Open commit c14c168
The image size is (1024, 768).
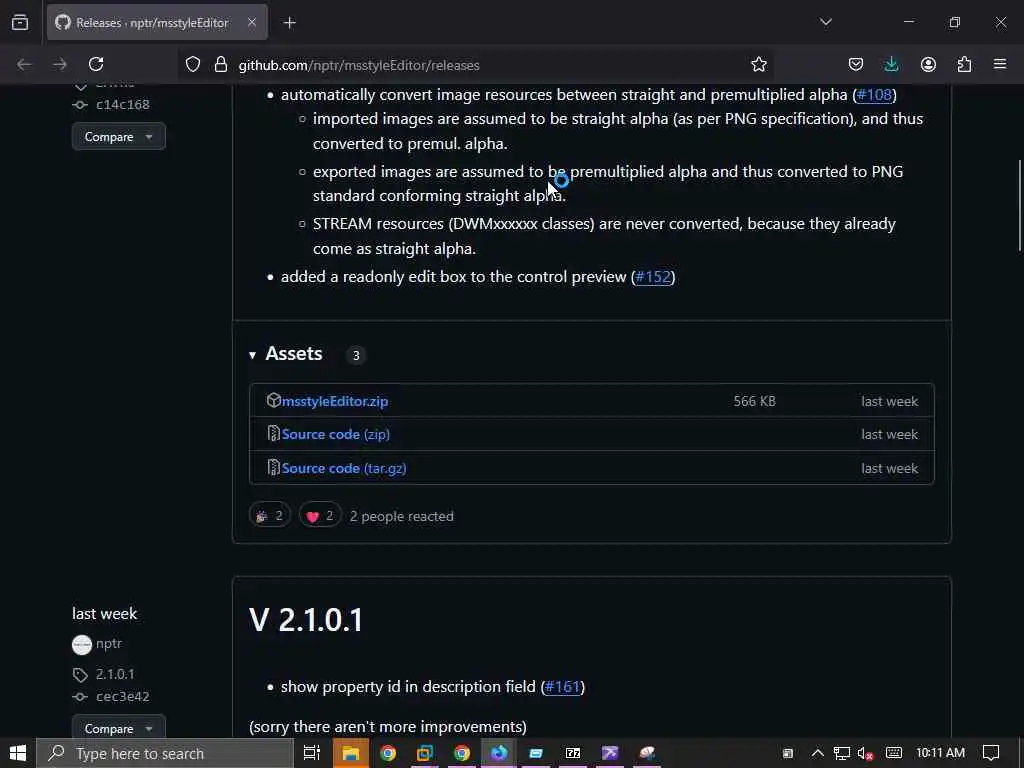122,104
